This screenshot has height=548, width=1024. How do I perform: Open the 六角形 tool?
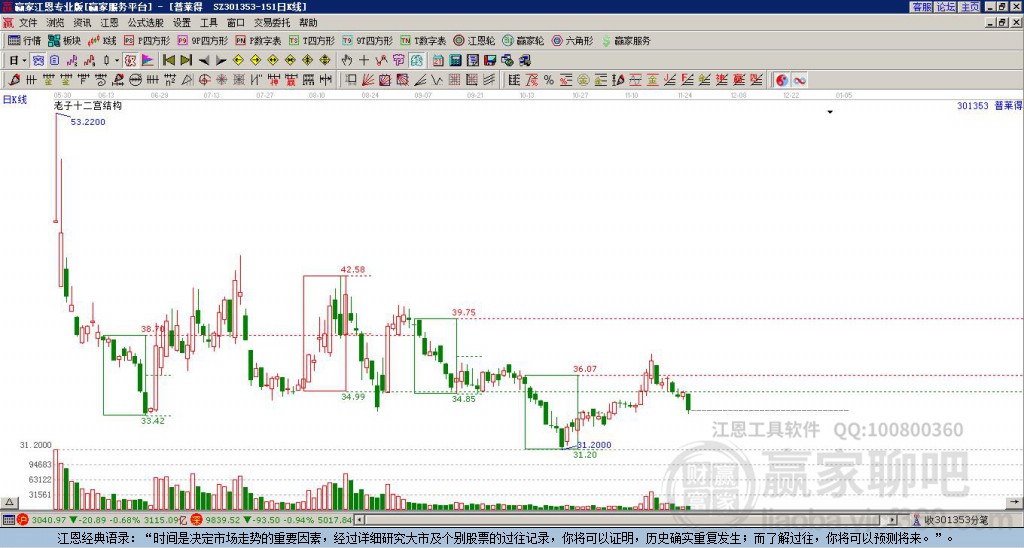coord(572,40)
